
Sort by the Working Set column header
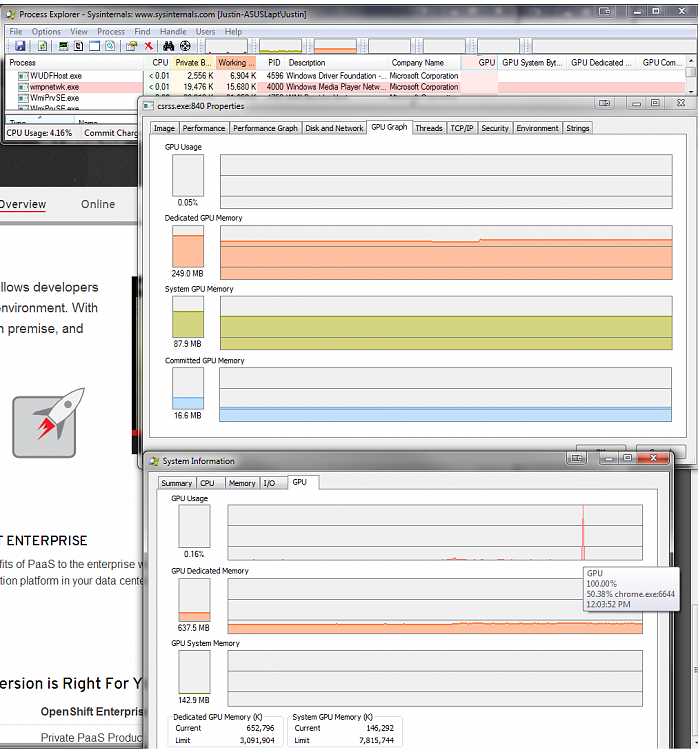(236, 63)
